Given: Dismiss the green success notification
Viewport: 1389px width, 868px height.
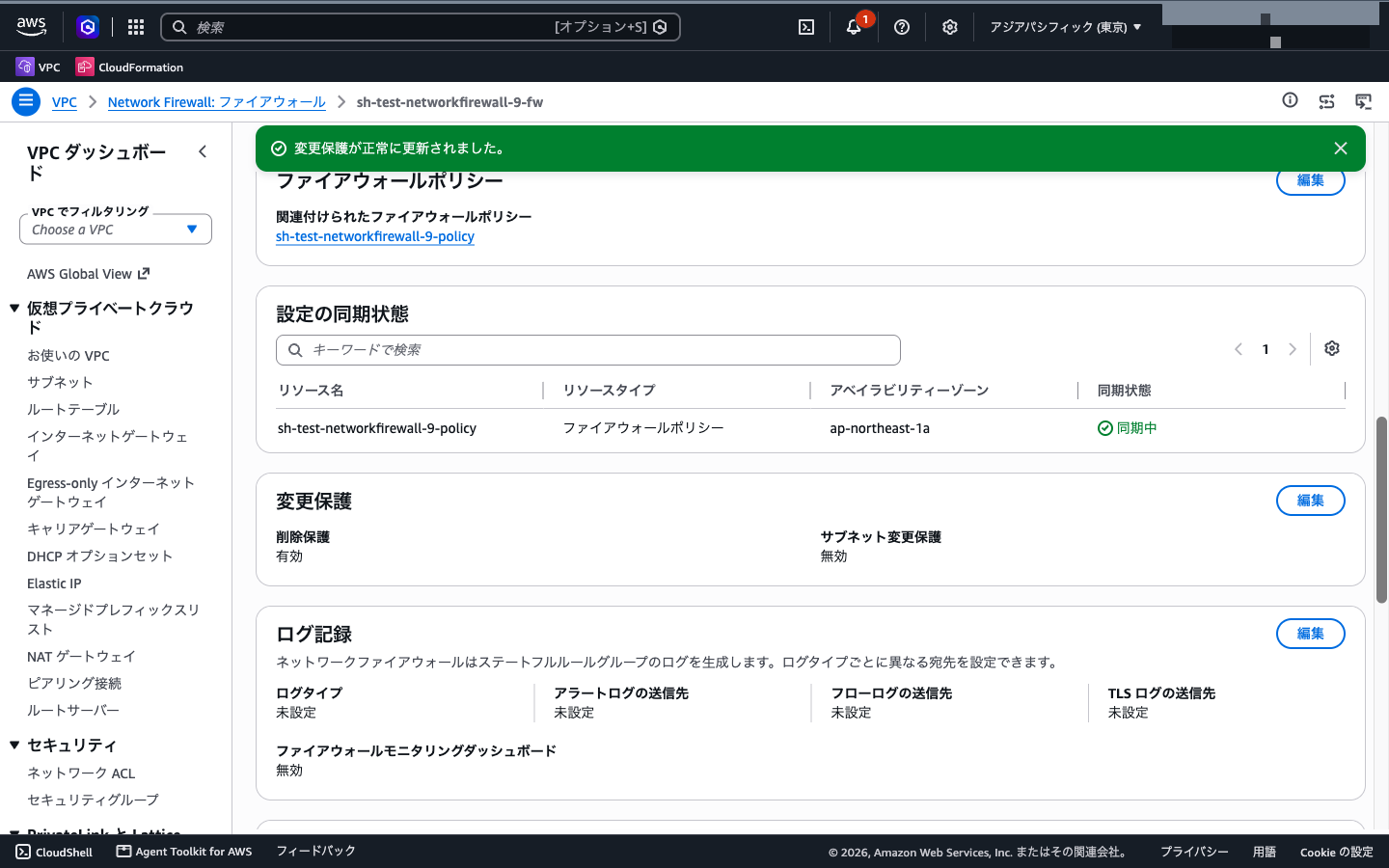Looking at the screenshot, I should click(x=1341, y=149).
